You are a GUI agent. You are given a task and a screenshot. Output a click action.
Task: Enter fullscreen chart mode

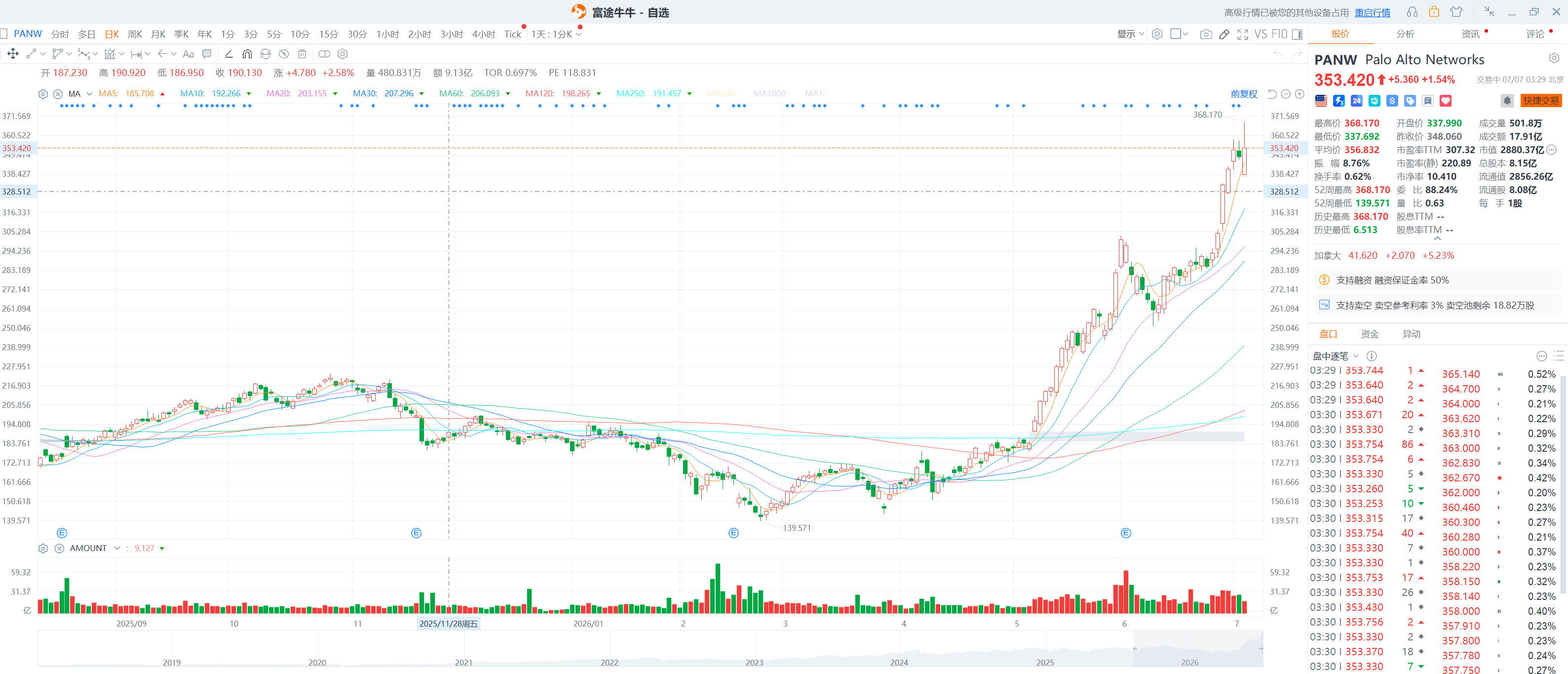[x=1242, y=34]
